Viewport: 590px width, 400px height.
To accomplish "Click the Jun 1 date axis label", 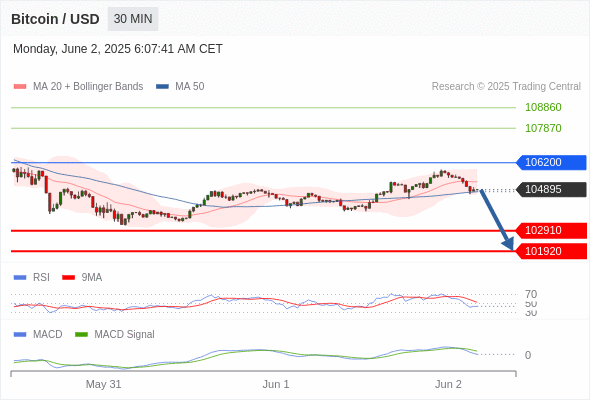I will coord(276,384).
